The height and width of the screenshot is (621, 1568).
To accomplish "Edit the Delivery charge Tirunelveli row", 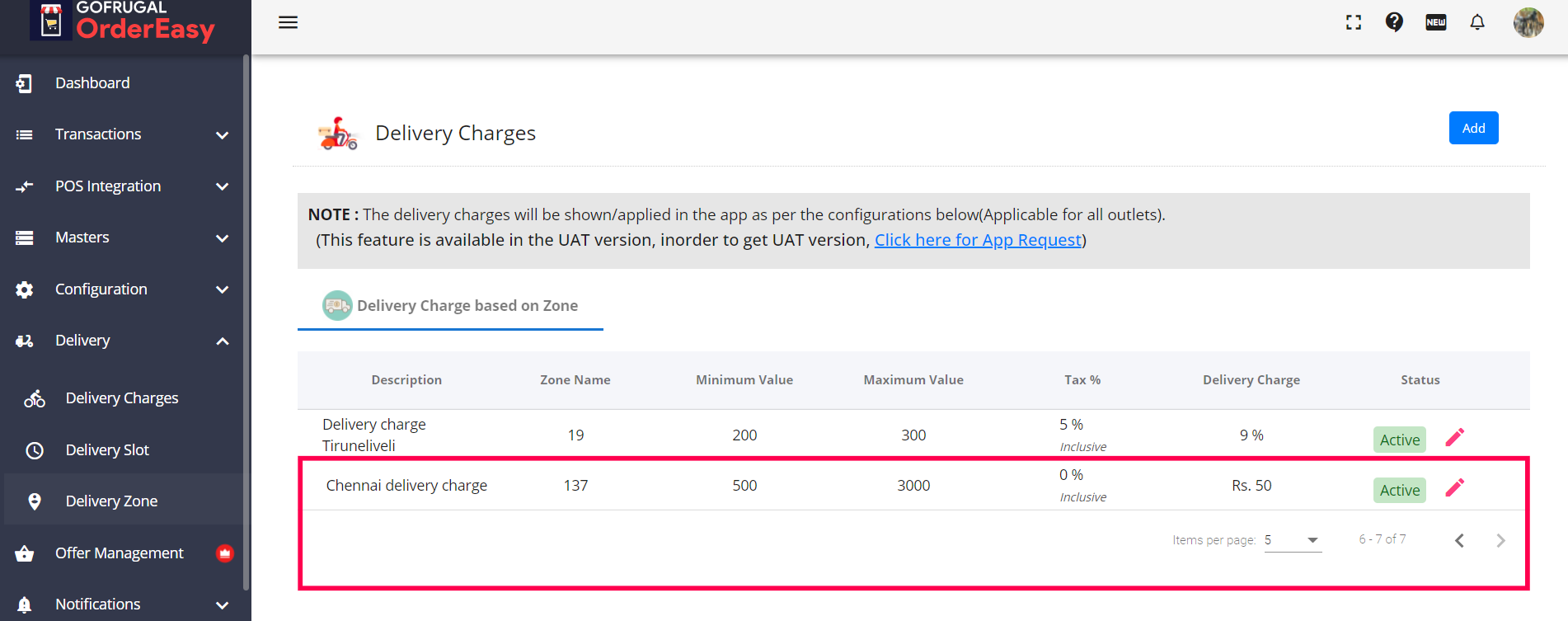I will point(1455,437).
